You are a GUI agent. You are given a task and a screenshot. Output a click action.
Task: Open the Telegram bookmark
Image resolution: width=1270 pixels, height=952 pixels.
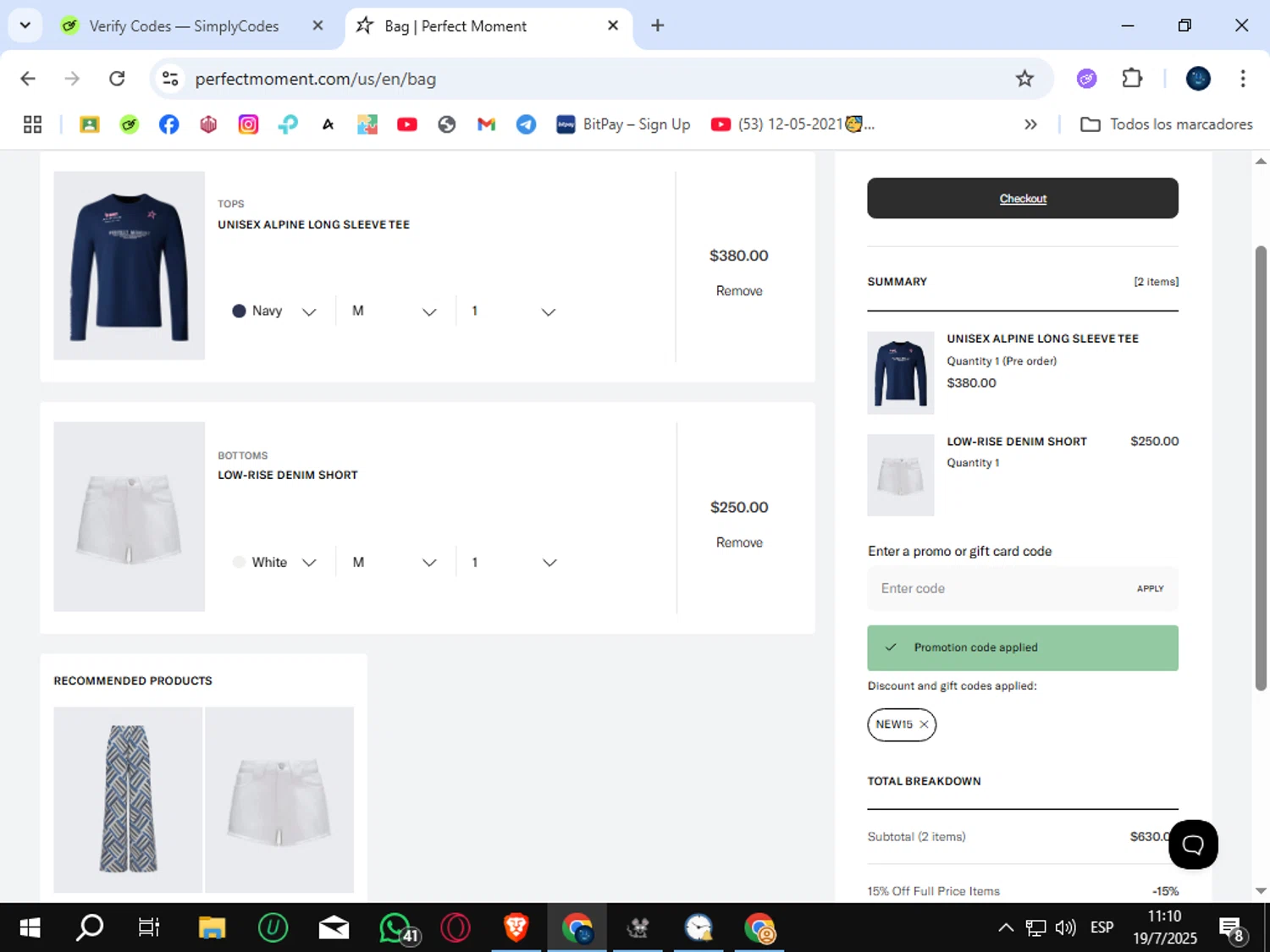(526, 124)
